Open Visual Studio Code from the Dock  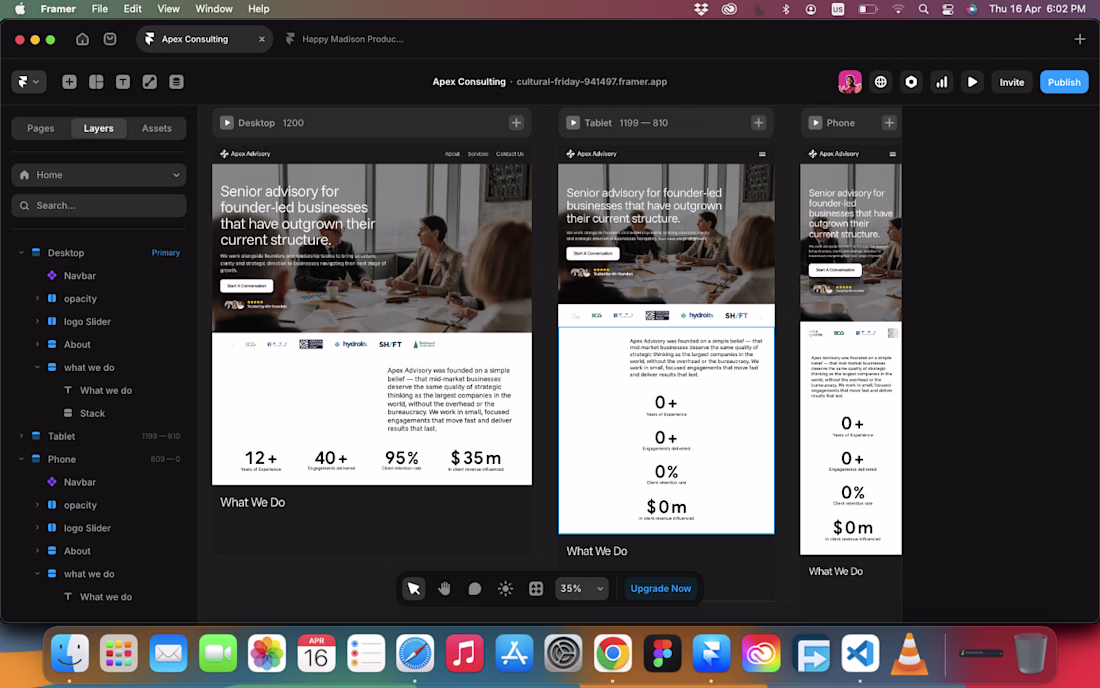click(860, 654)
